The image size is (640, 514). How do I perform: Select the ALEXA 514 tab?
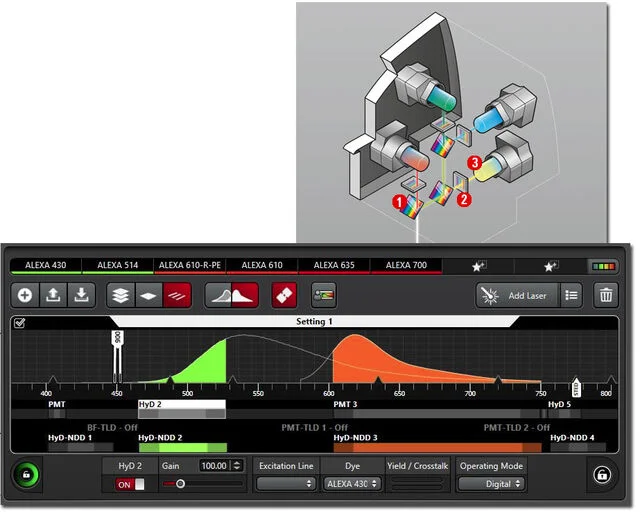click(117, 266)
